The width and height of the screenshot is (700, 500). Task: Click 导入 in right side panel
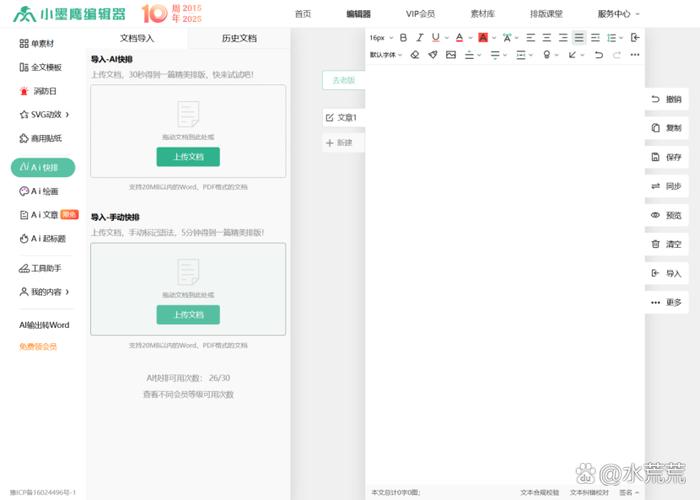pyautogui.click(x=667, y=273)
